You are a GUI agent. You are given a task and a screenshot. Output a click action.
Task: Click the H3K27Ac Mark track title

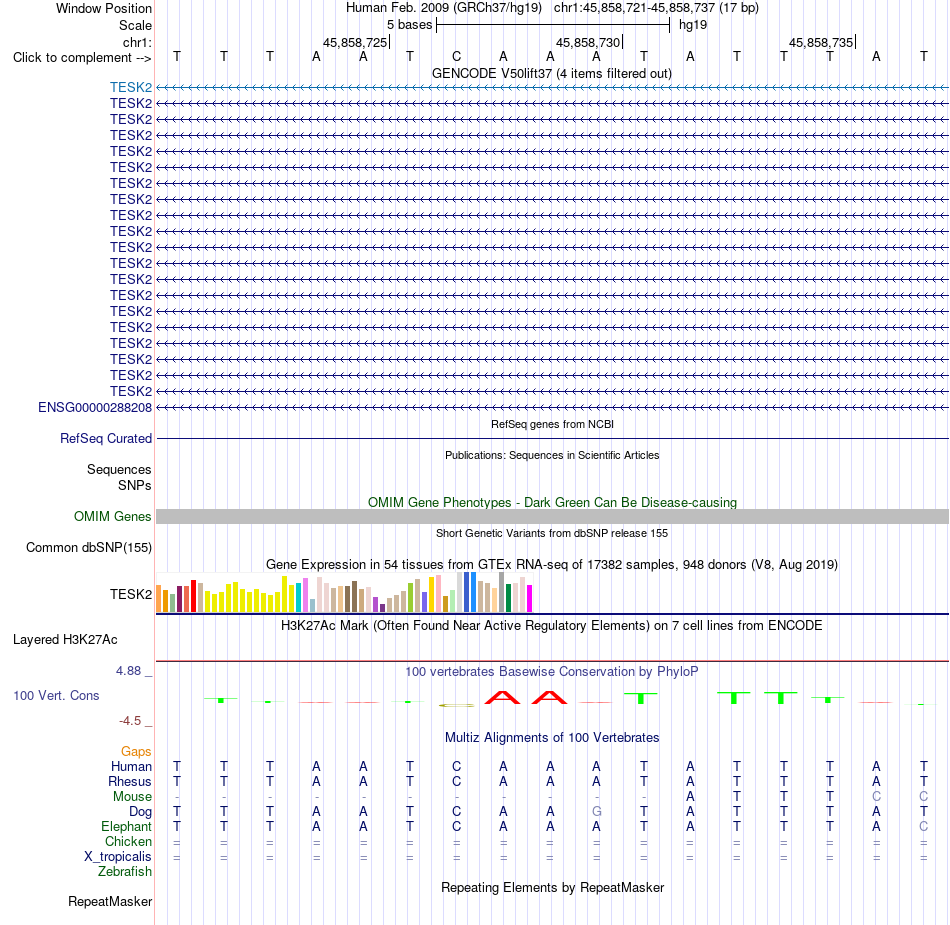pos(552,625)
